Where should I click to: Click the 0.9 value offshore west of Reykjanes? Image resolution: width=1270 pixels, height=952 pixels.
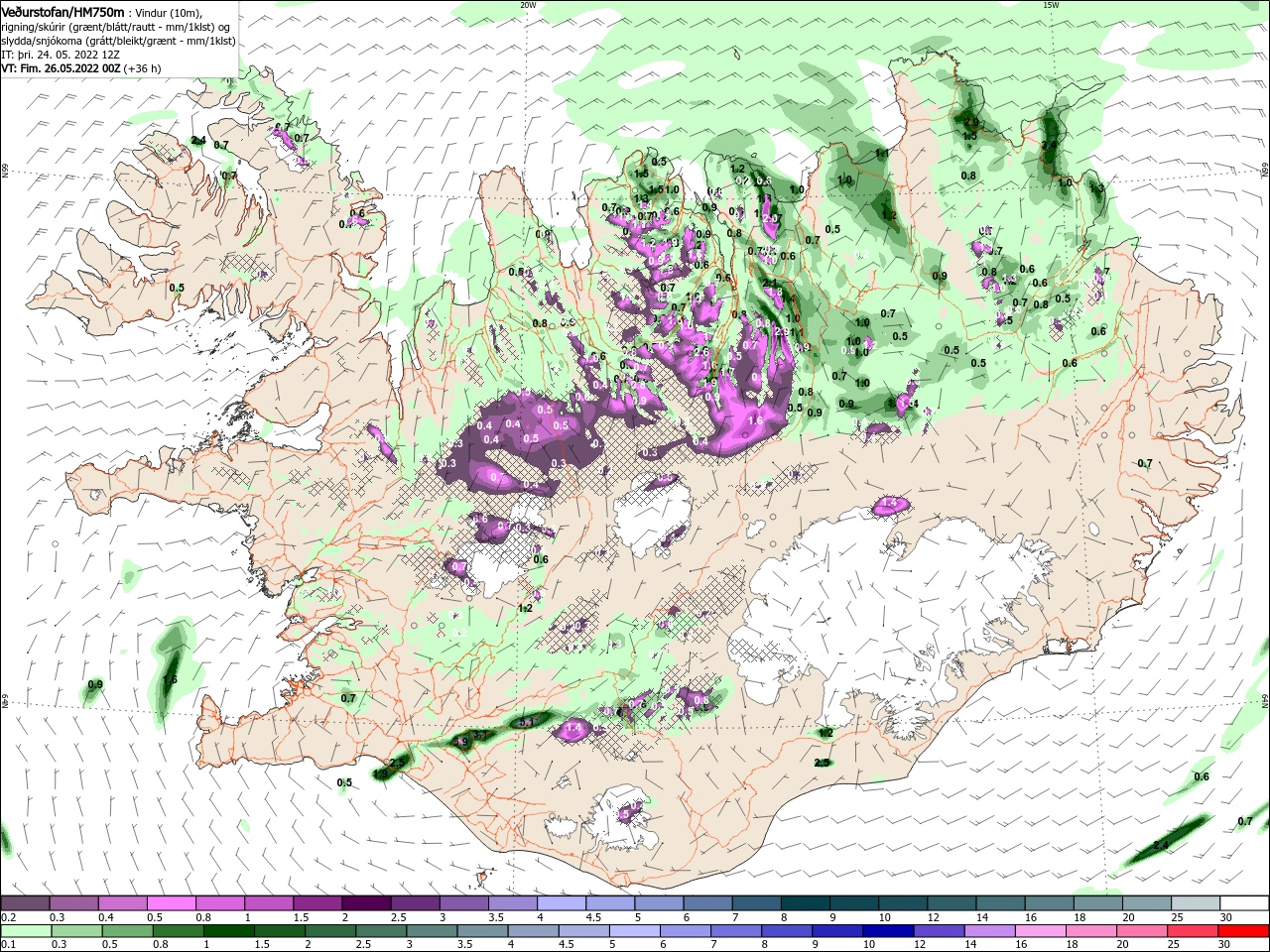[x=95, y=684]
